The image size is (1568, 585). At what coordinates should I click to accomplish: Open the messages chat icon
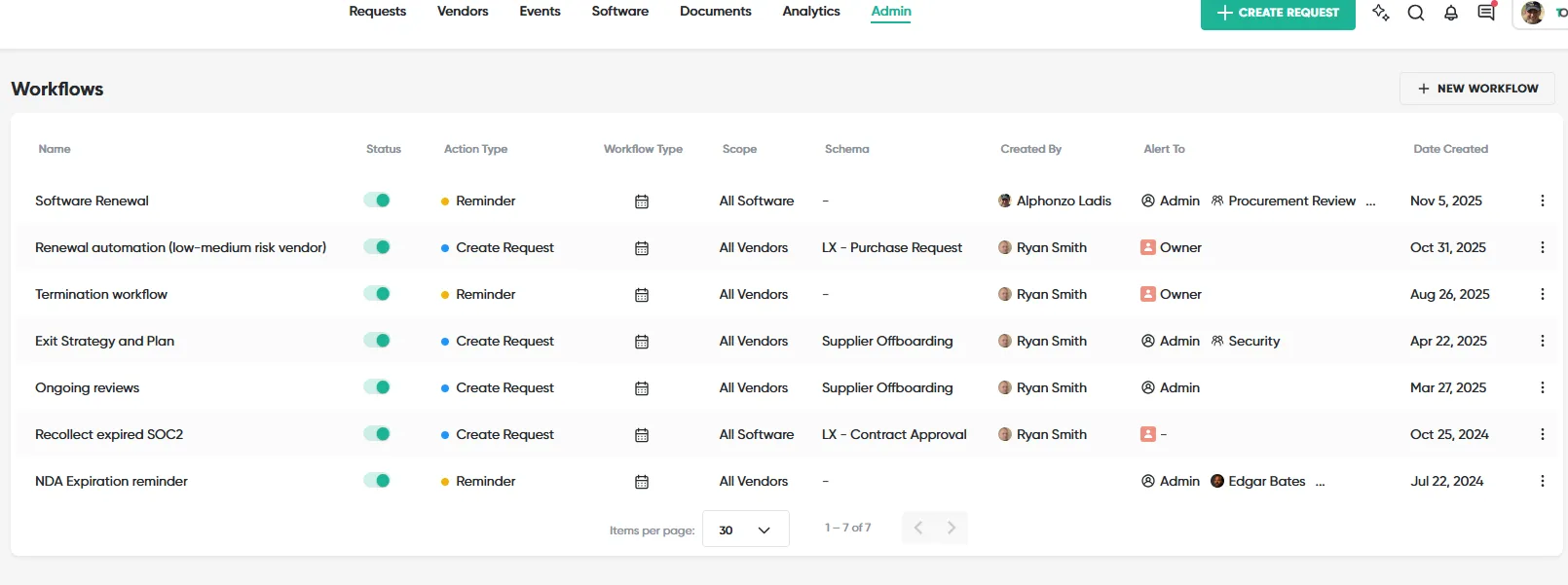pyautogui.click(x=1486, y=13)
